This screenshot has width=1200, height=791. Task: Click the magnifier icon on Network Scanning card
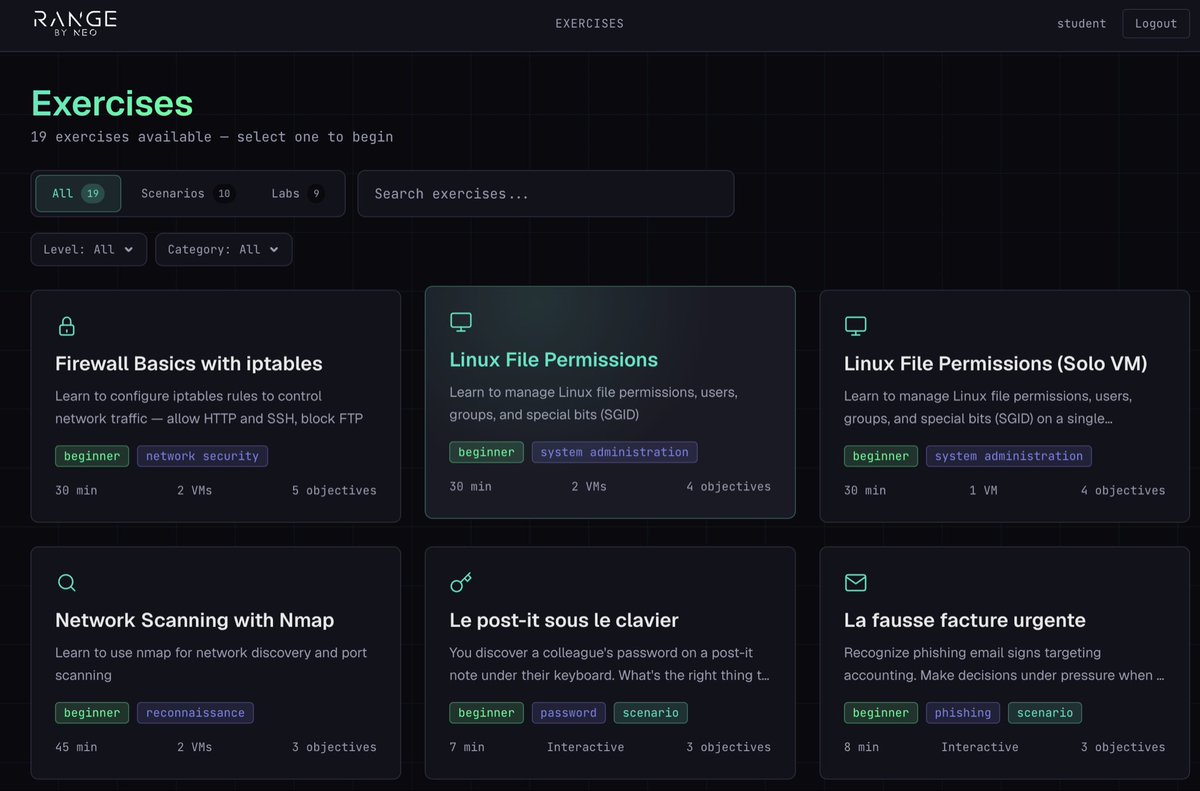(67, 582)
